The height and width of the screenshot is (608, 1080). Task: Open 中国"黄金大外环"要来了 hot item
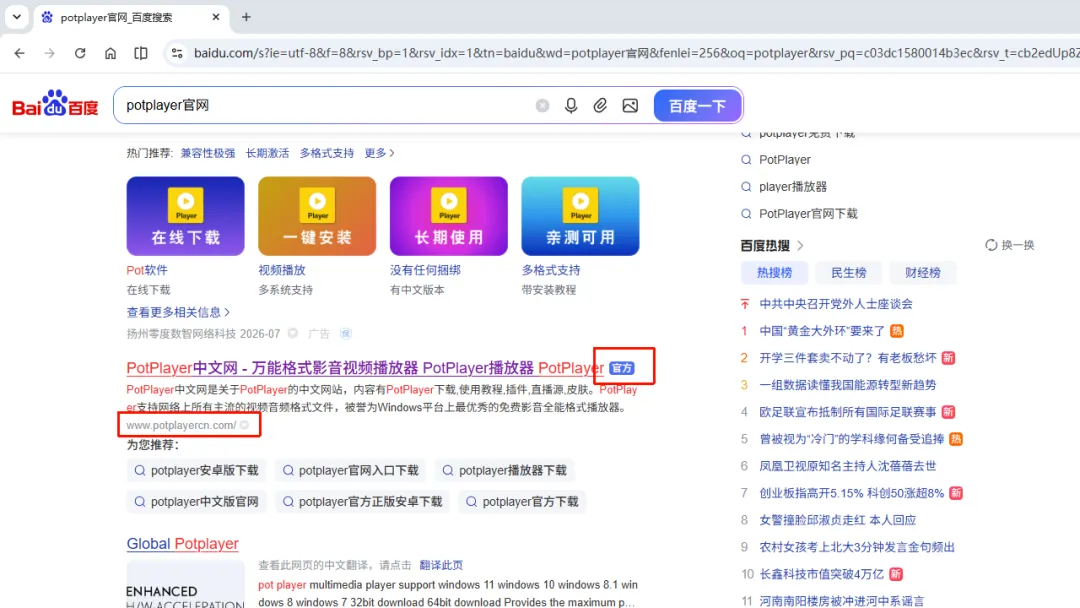pyautogui.click(x=822, y=331)
